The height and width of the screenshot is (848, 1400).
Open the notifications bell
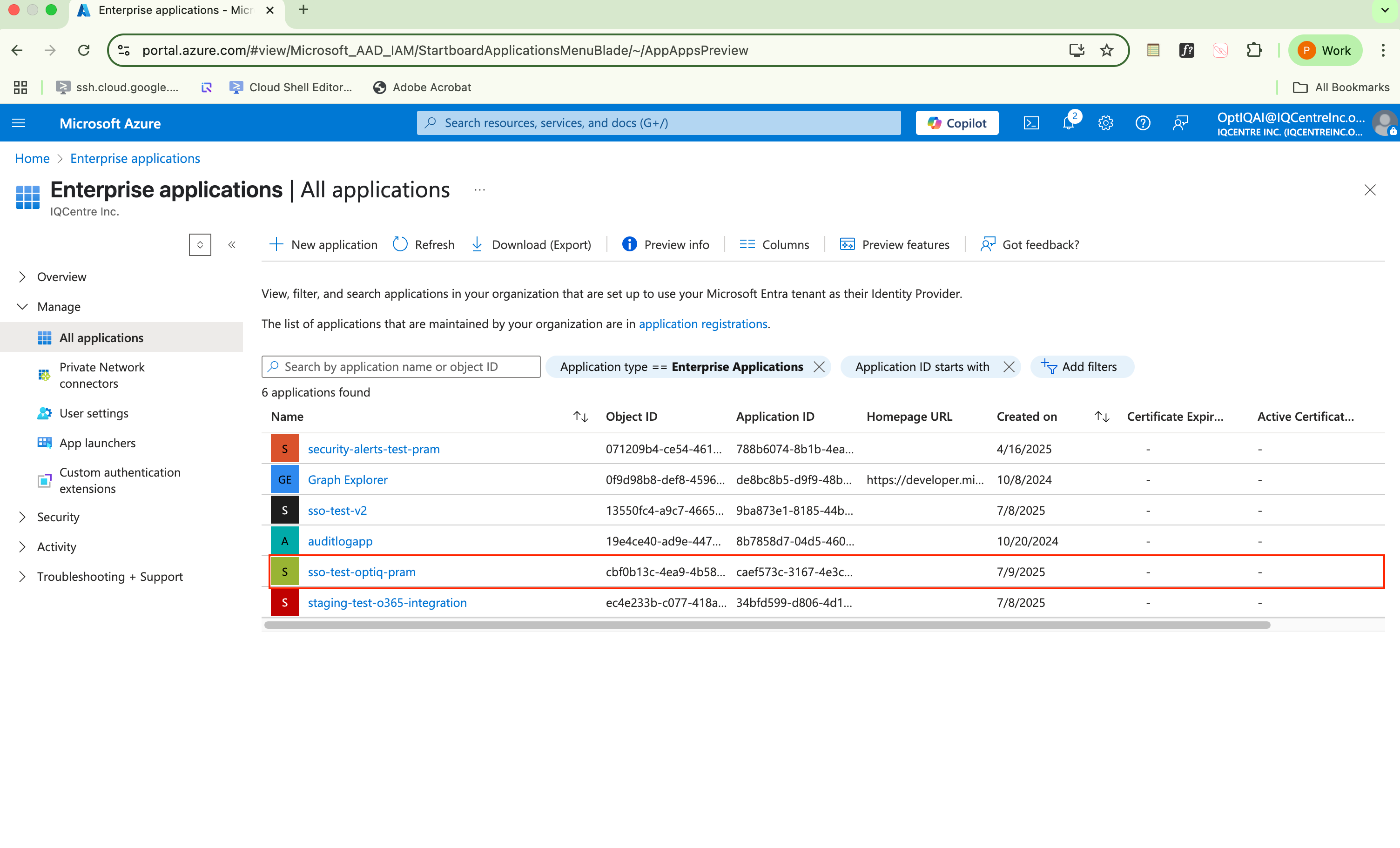click(1069, 123)
